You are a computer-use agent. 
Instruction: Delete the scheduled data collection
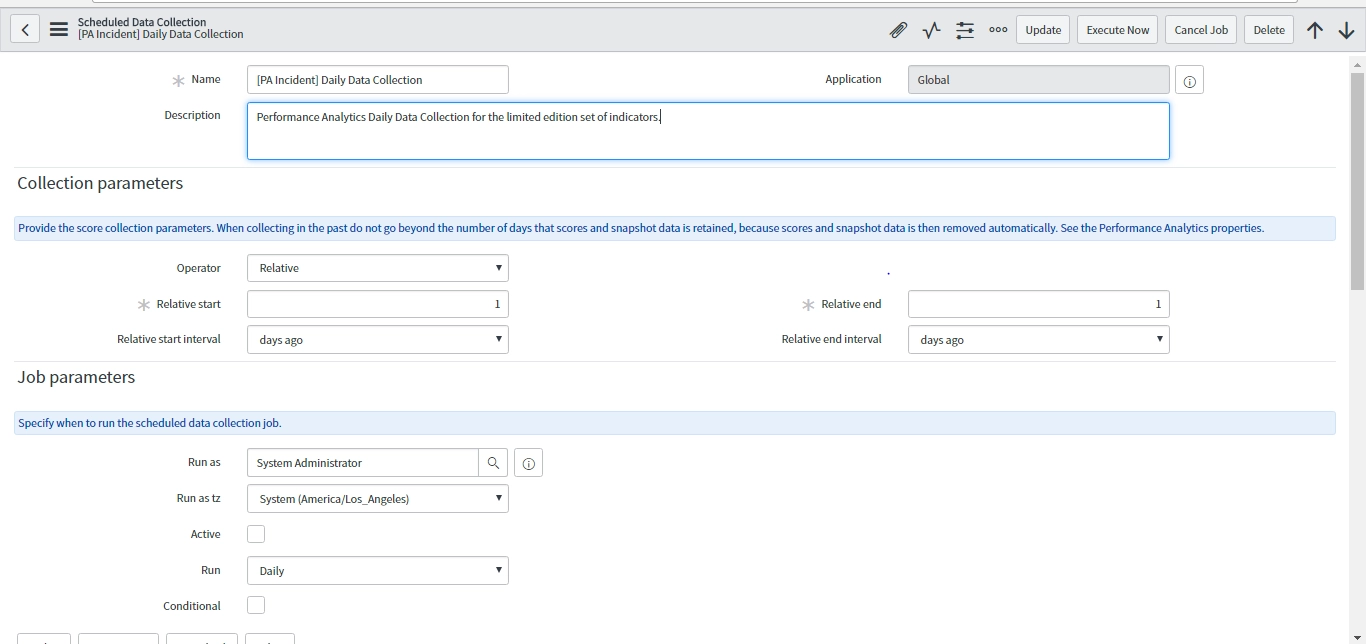[x=1268, y=29]
